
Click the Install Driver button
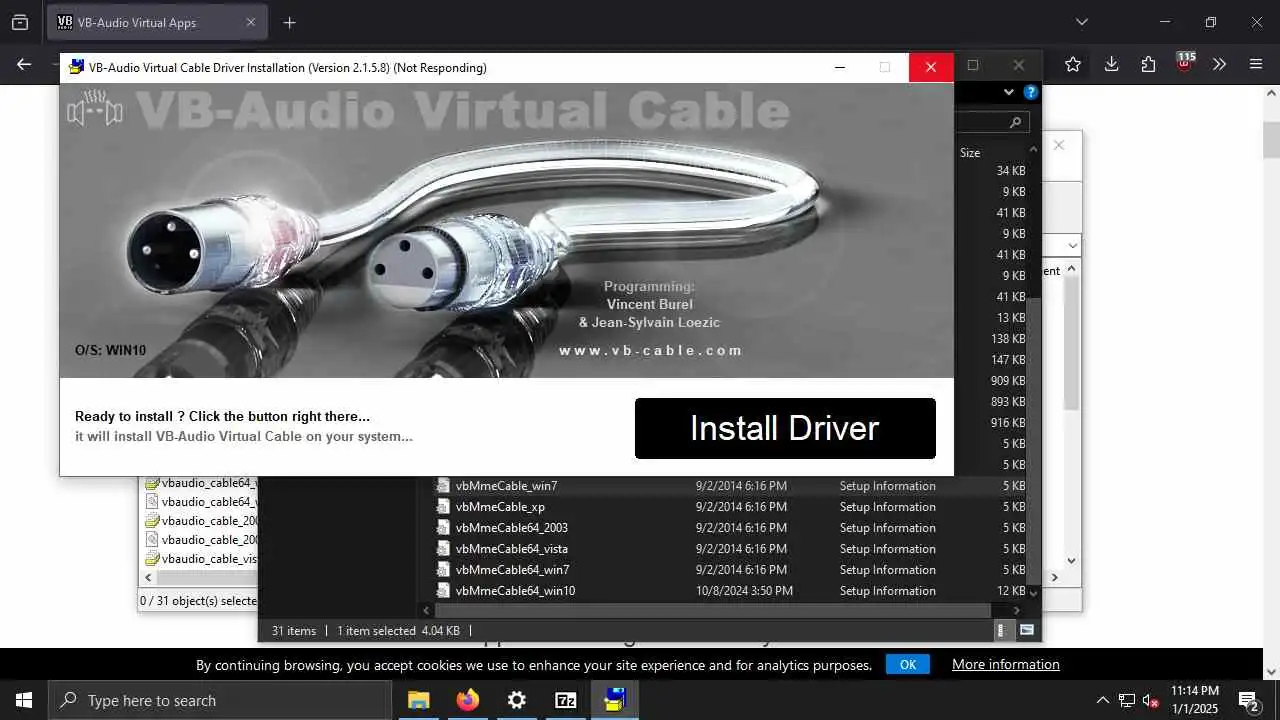coord(785,428)
